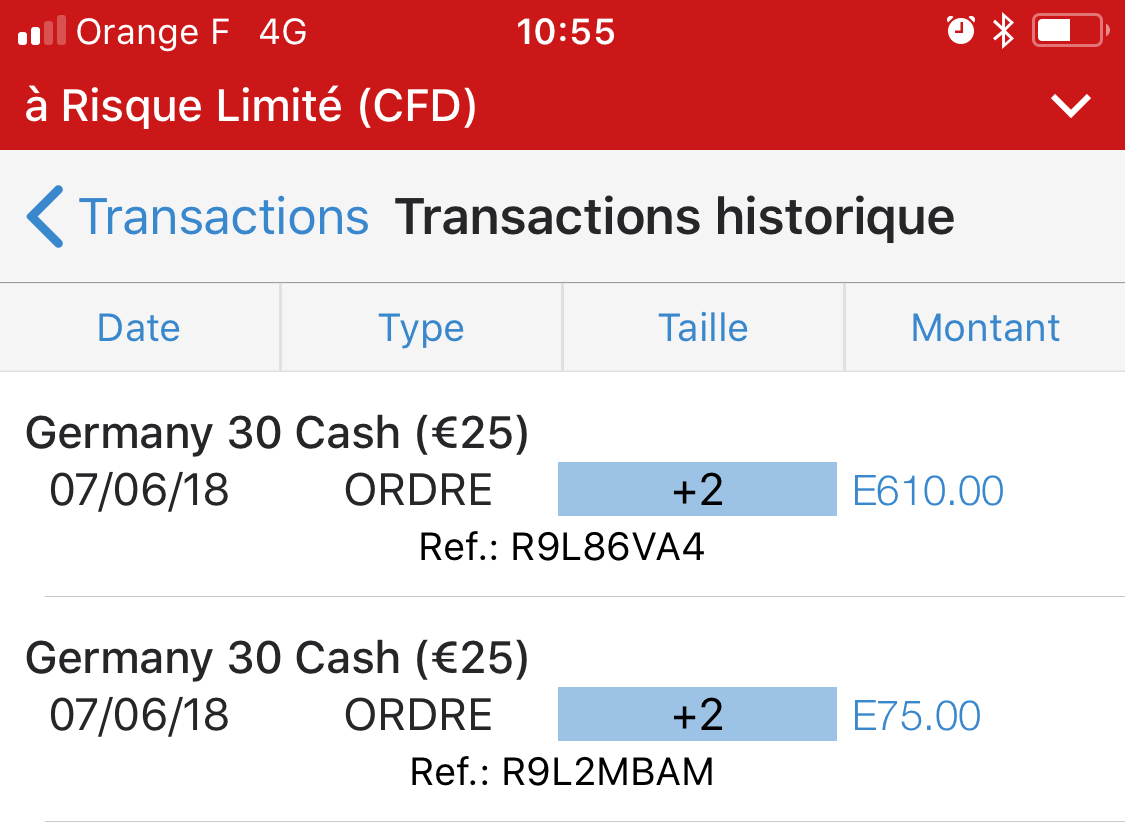Sort by Montant column
Viewport: 1125px width, 823px height.
[985, 328]
